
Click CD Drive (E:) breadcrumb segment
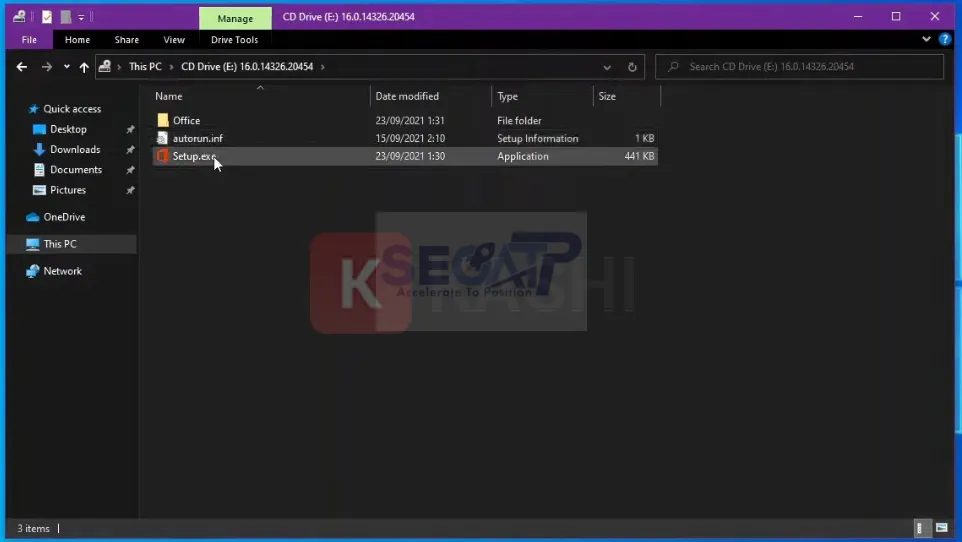pos(247,66)
